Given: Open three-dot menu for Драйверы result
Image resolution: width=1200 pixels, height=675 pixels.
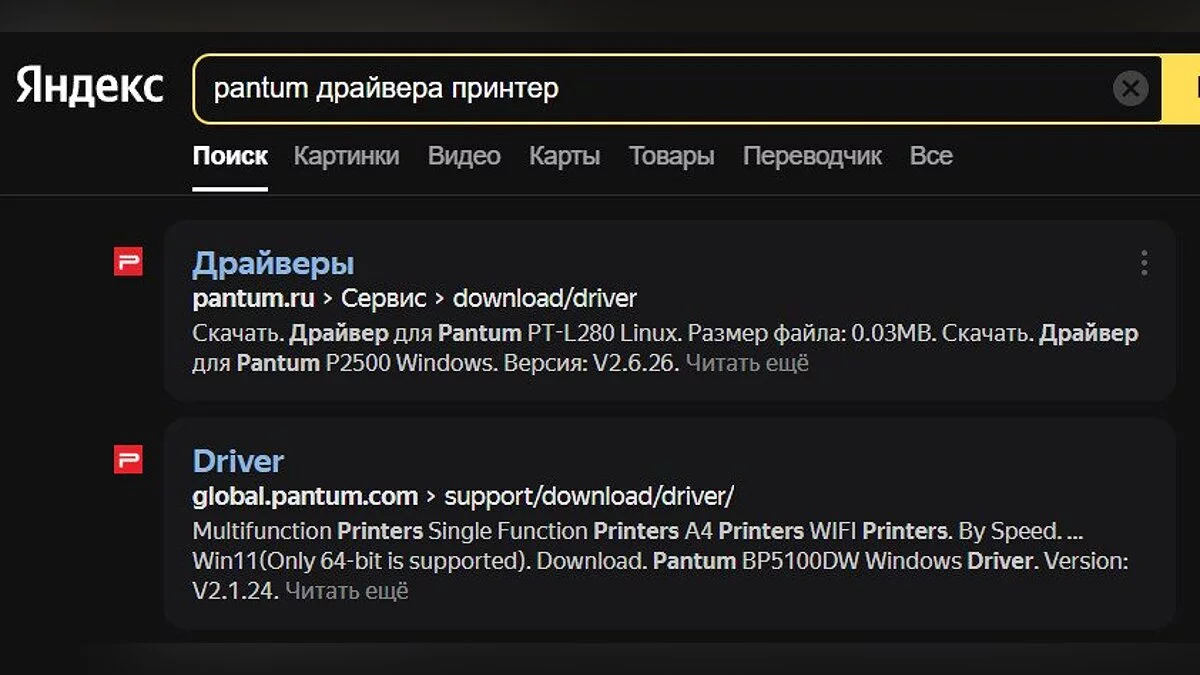Looking at the screenshot, I should (x=1144, y=264).
